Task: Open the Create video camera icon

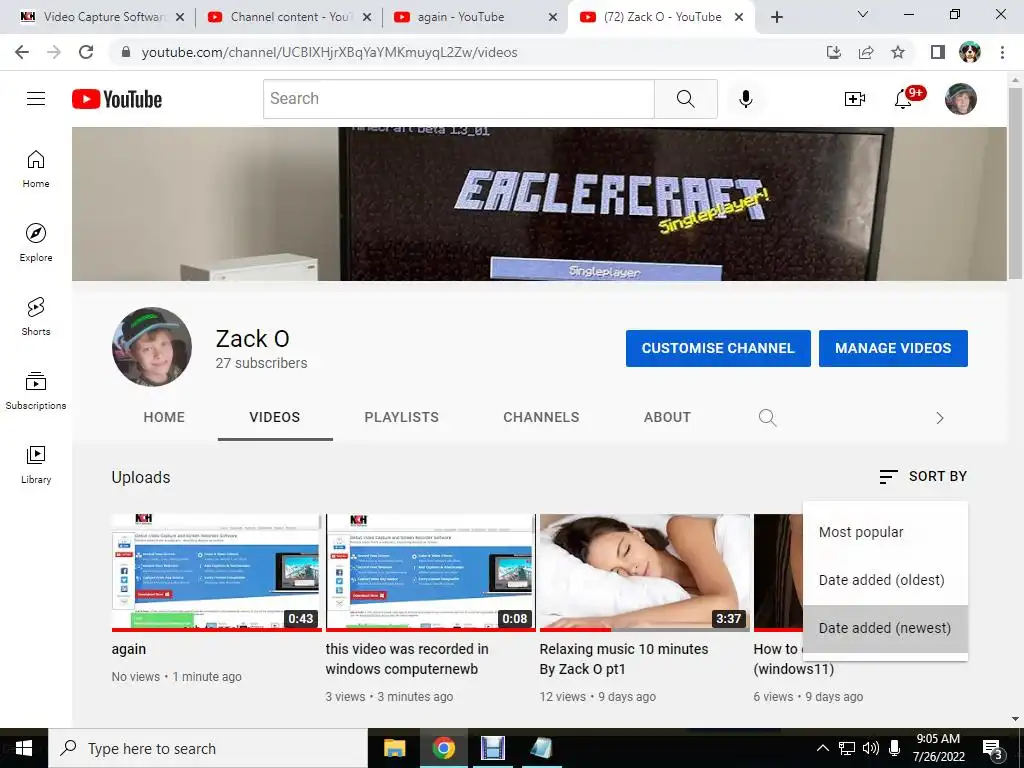Action: click(854, 99)
